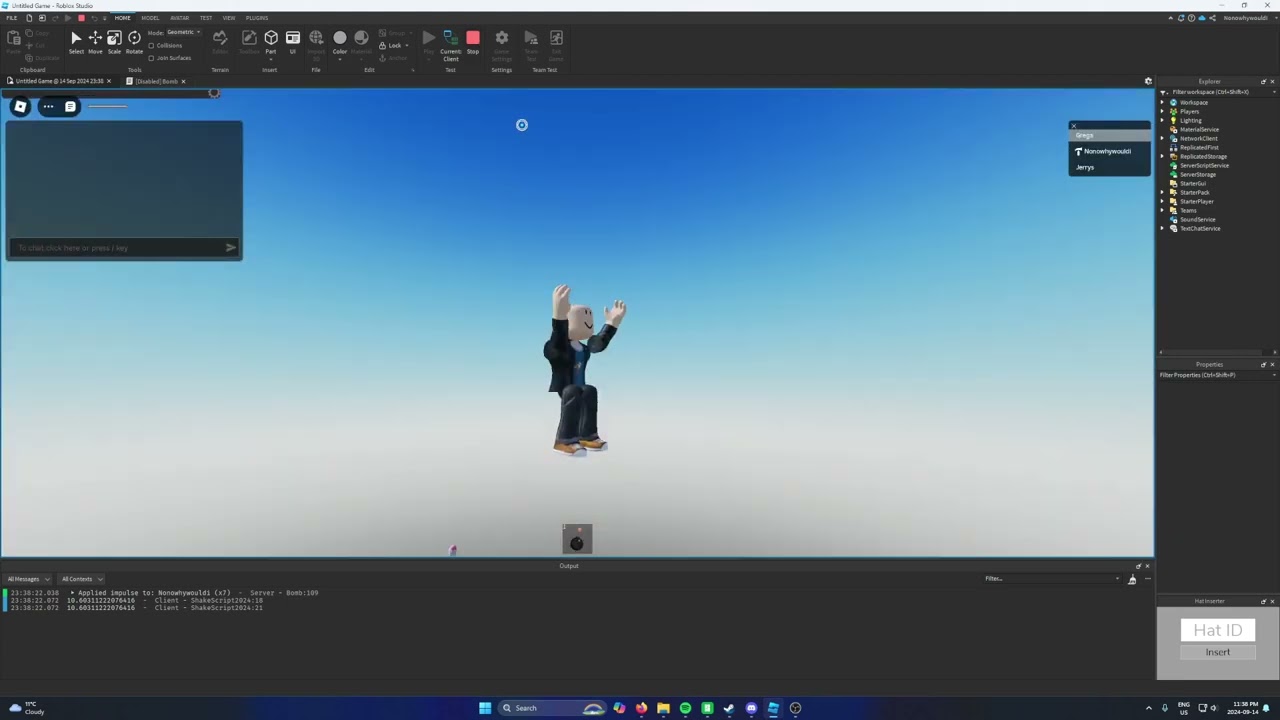Stop the running playtest

coord(473,42)
